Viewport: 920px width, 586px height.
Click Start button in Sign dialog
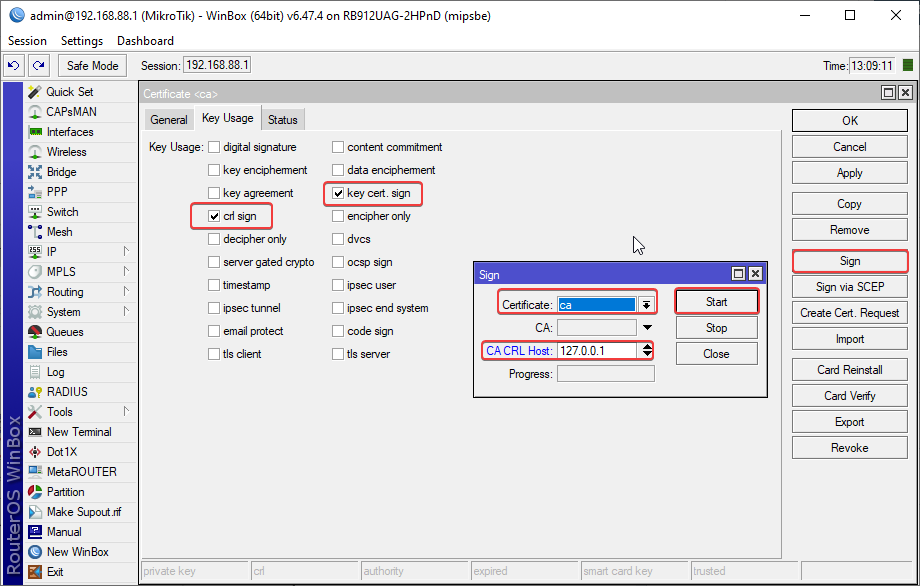pyautogui.click(x=716, y=302)
